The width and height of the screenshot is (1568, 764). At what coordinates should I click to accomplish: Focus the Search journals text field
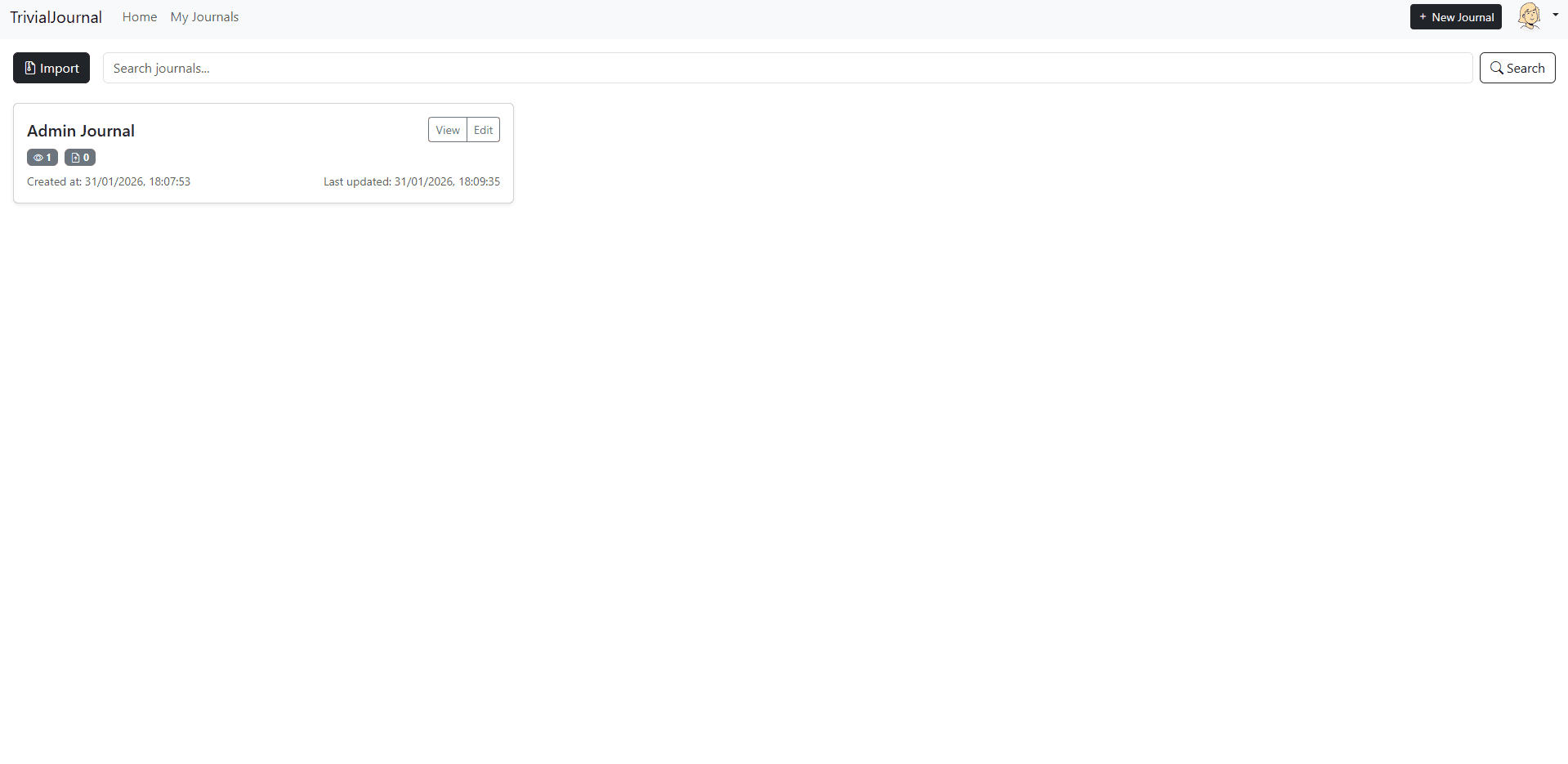click(788, 68)
